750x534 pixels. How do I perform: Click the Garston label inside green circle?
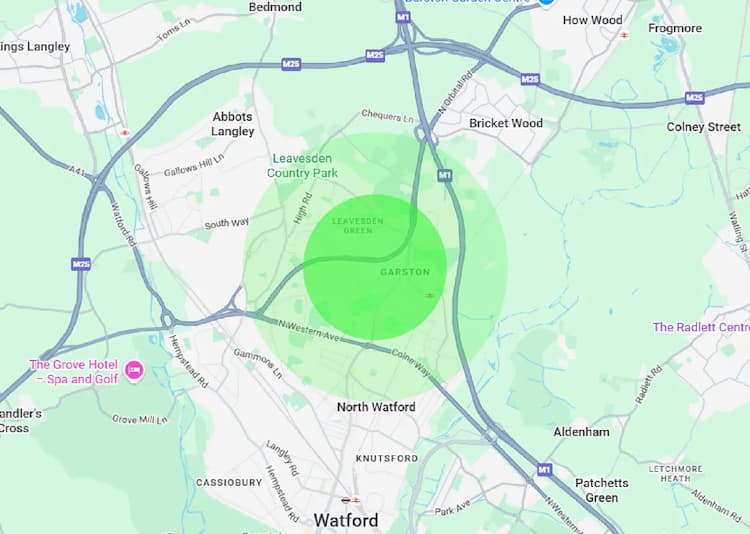pyautogui.click(x=405, y=272)
